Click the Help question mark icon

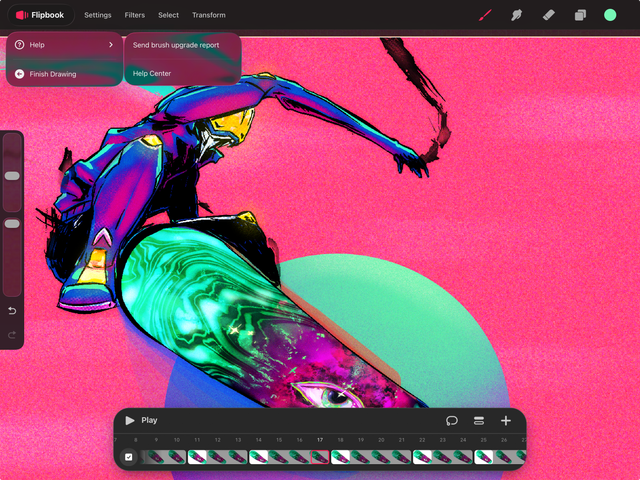coord(19,45)
